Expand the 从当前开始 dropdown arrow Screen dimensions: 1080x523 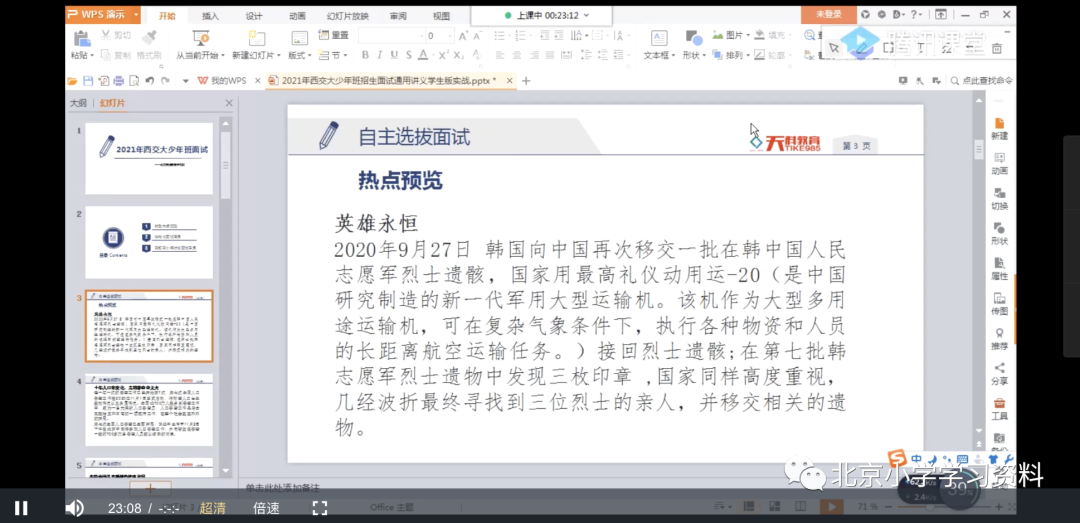click(222, 55)
